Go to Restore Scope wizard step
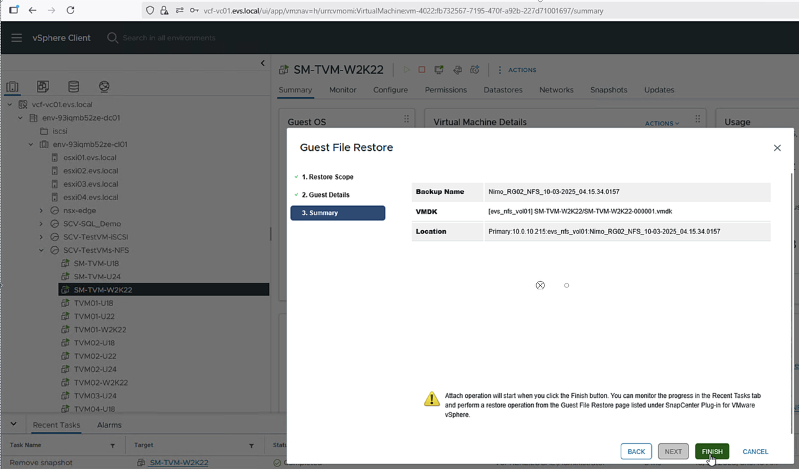 [327, 176]
